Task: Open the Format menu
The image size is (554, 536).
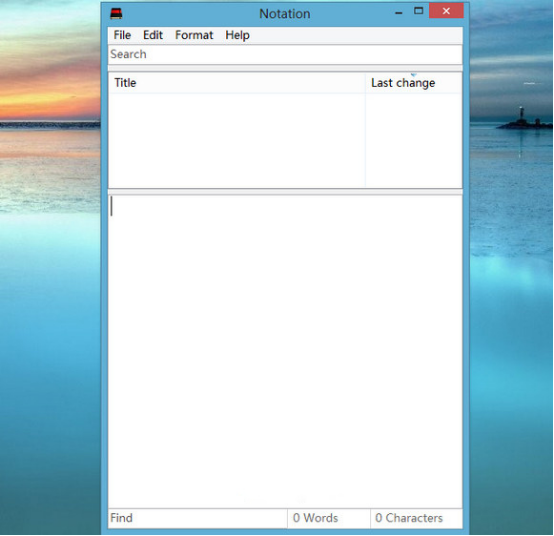Action: pyautogui.click(x=194, y=35)
